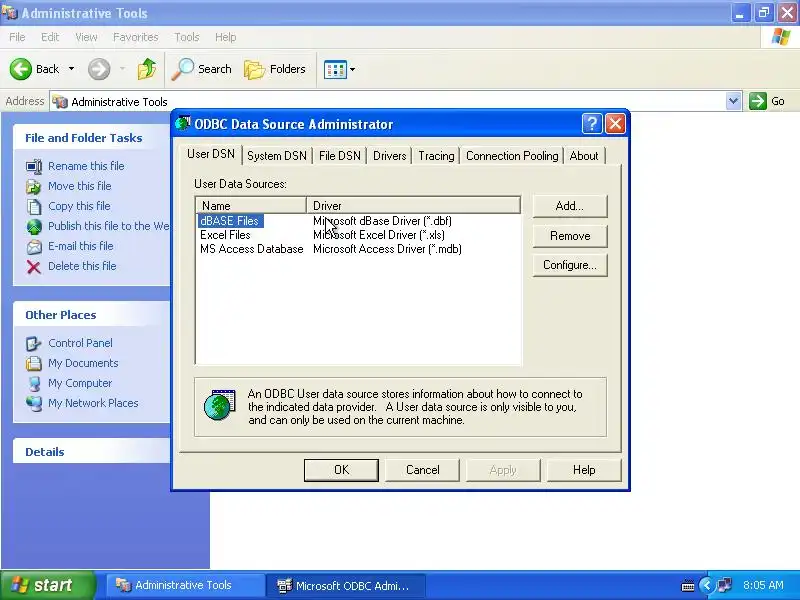Viewport: 800px width, 600px height.
Task: Expand the Address bar dropdown
Action: click(733, 101)
